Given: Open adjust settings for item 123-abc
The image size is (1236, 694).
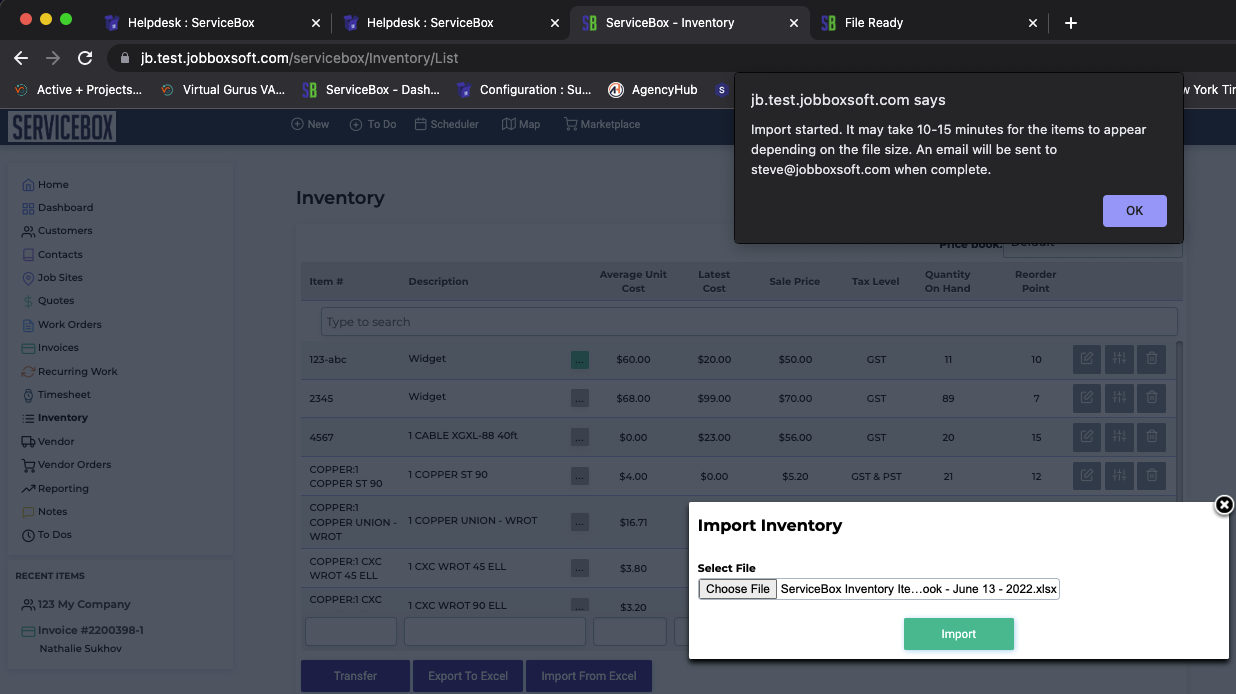Looking at the screenshot, I should (x=1119, y=358).
